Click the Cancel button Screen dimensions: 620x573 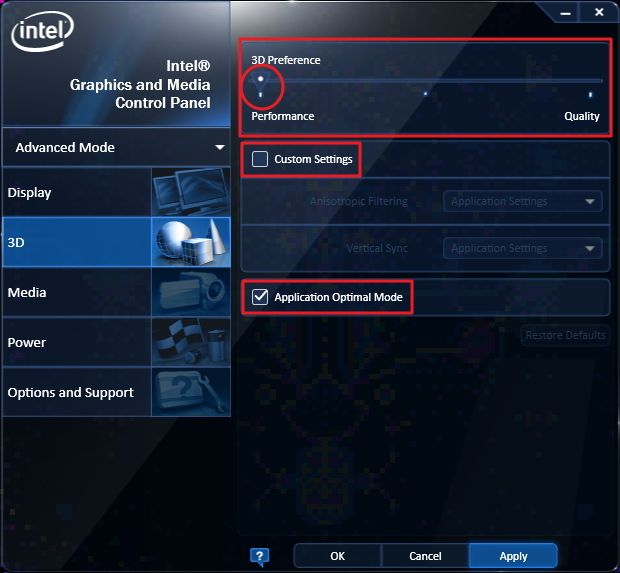click(425, 556)
